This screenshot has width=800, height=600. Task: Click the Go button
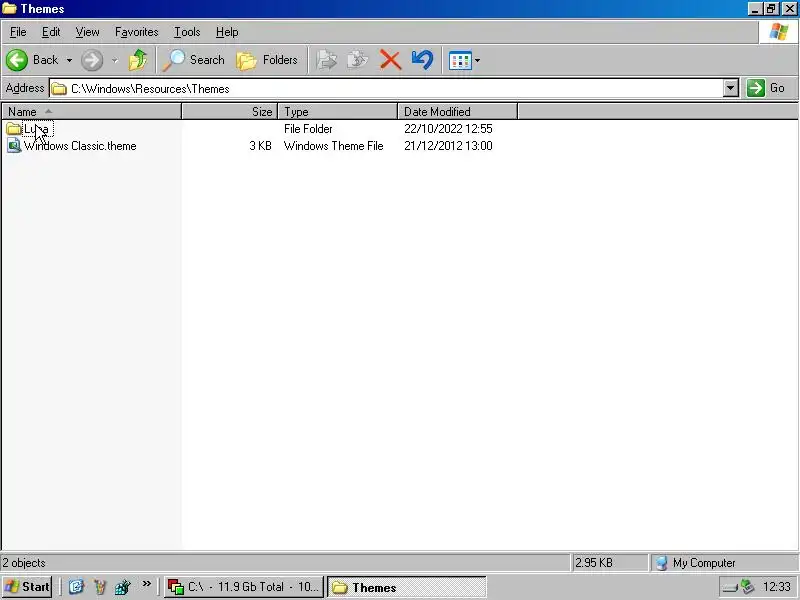click(x=766, y=88)
